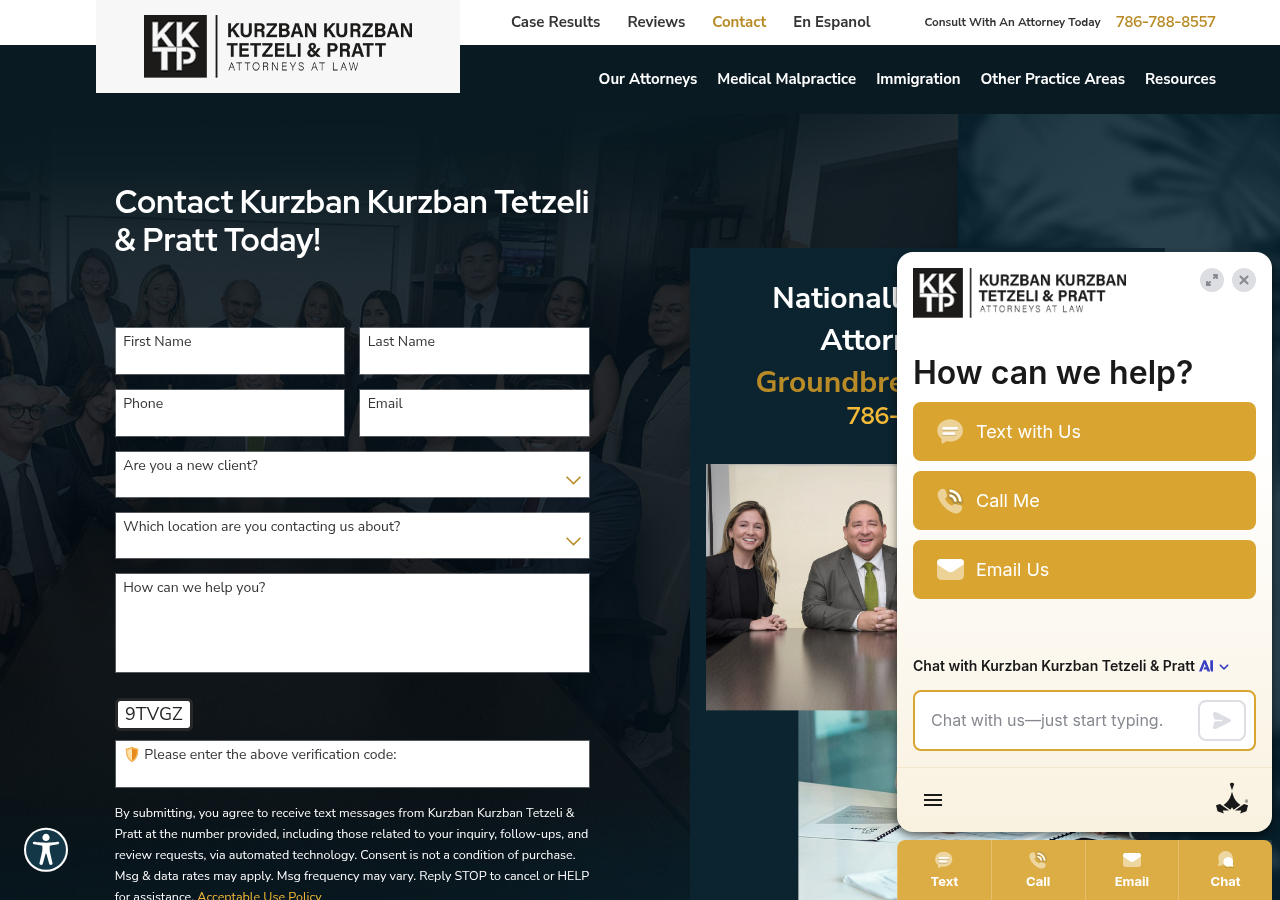Focus the Phone field
Screen dimensions: 1280x900
click(x=230, y=413)
